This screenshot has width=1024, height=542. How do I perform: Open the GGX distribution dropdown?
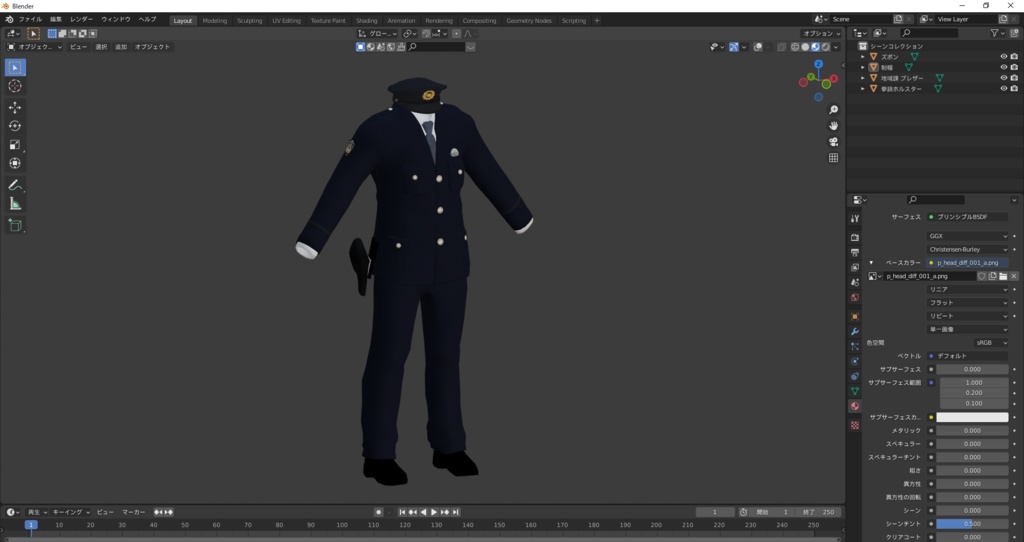pyautogui.click(x=967, y=236)
